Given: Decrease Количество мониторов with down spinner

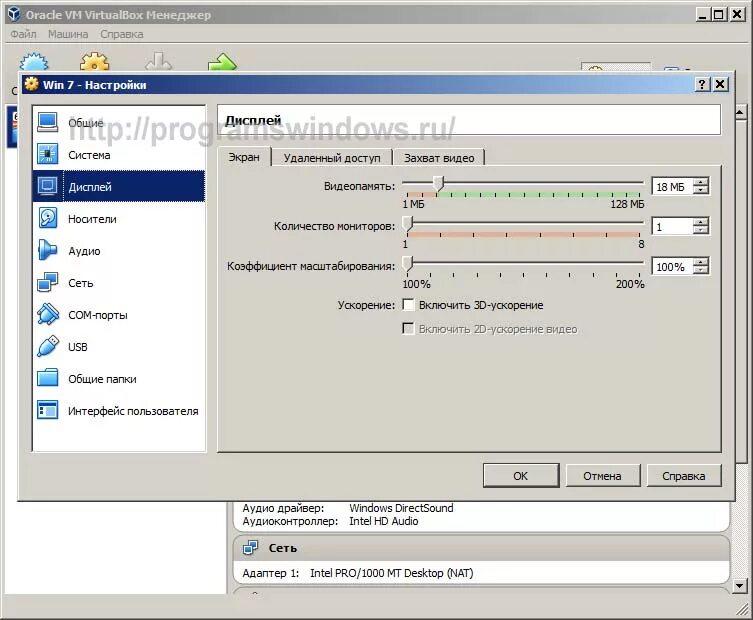Looking at the screenshot, I should tap(701, 230).
